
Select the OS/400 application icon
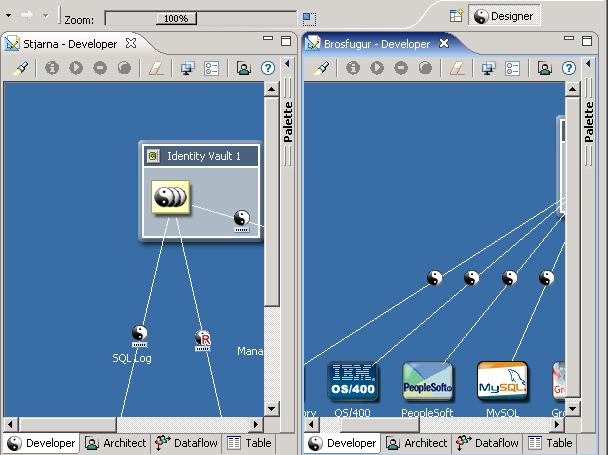point(352,381)
